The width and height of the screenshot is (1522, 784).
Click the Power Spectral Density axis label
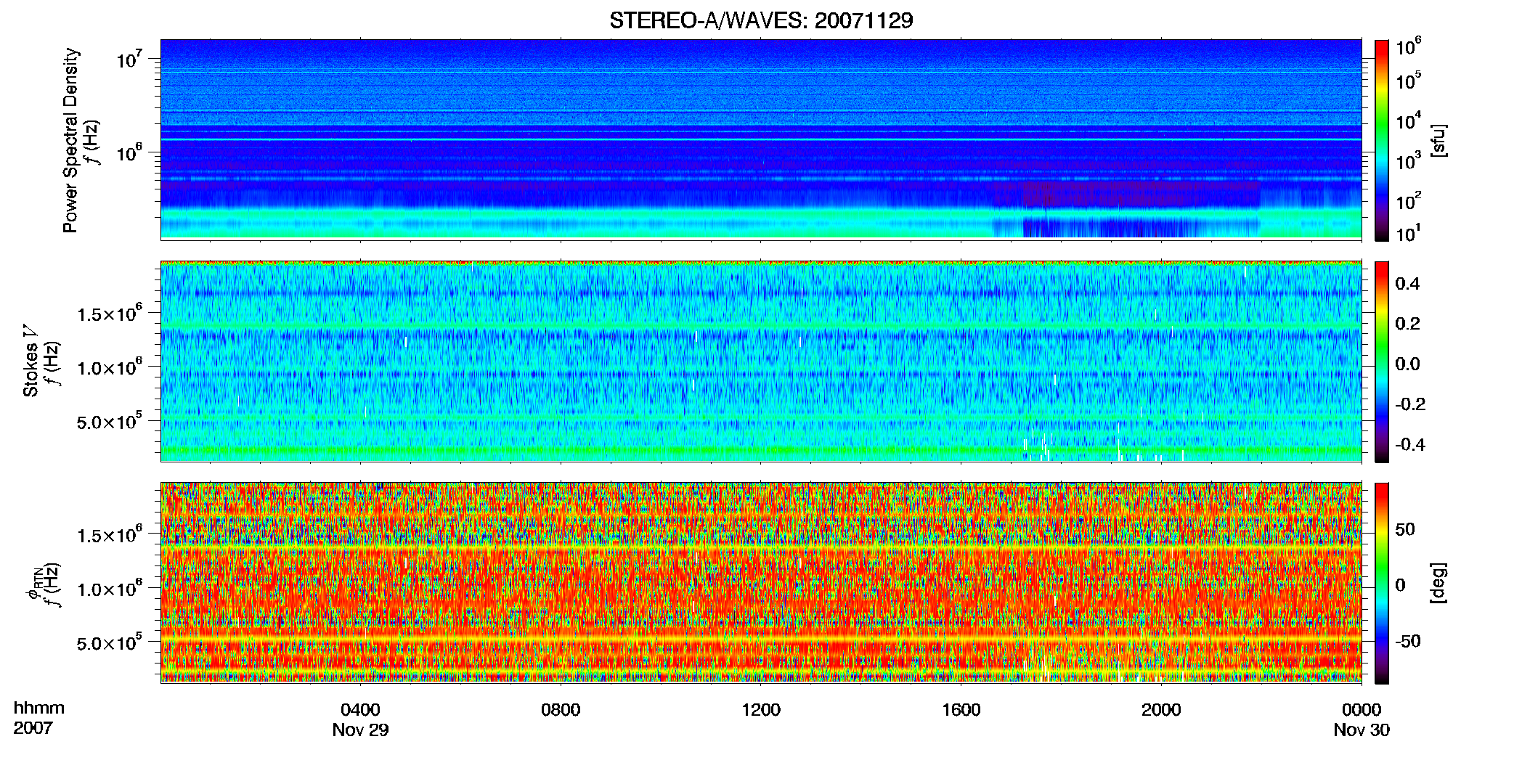pos(70,140)
